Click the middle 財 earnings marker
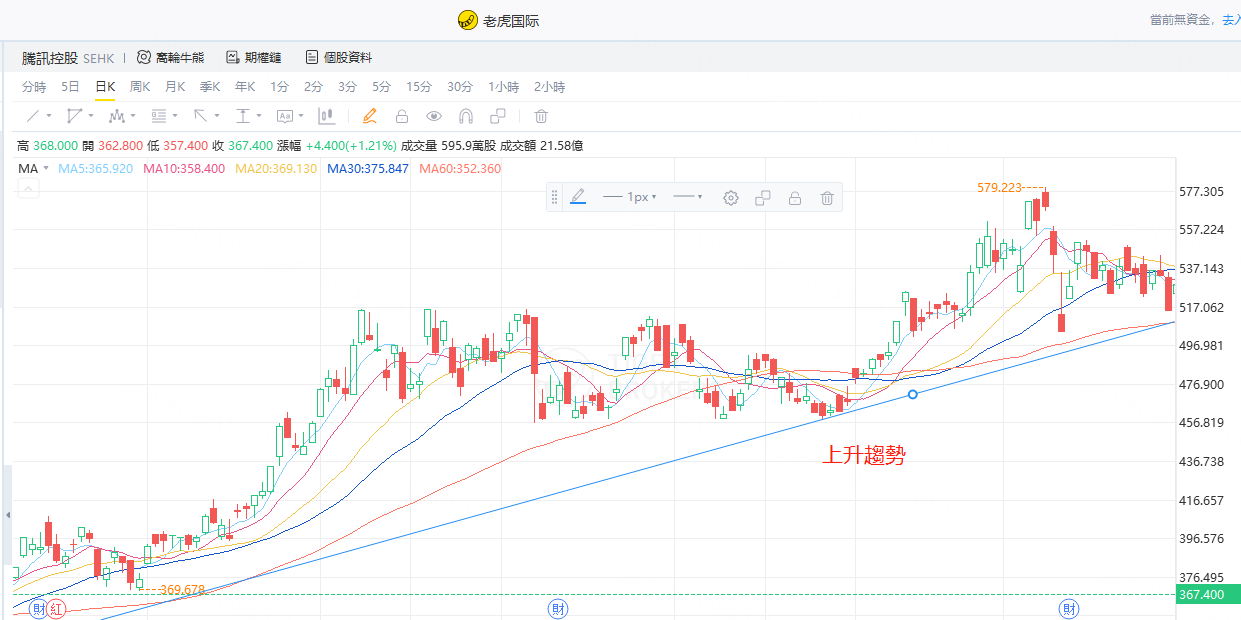1241x620 pixels. pyautogui.click(x=557, y=608)
